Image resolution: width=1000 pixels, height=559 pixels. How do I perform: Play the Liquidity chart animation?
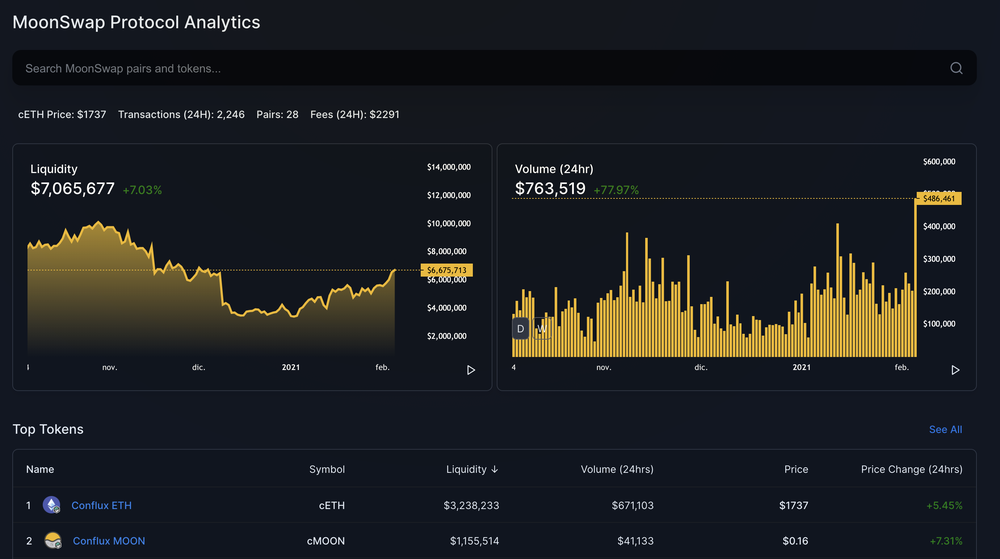coord(471,370)
